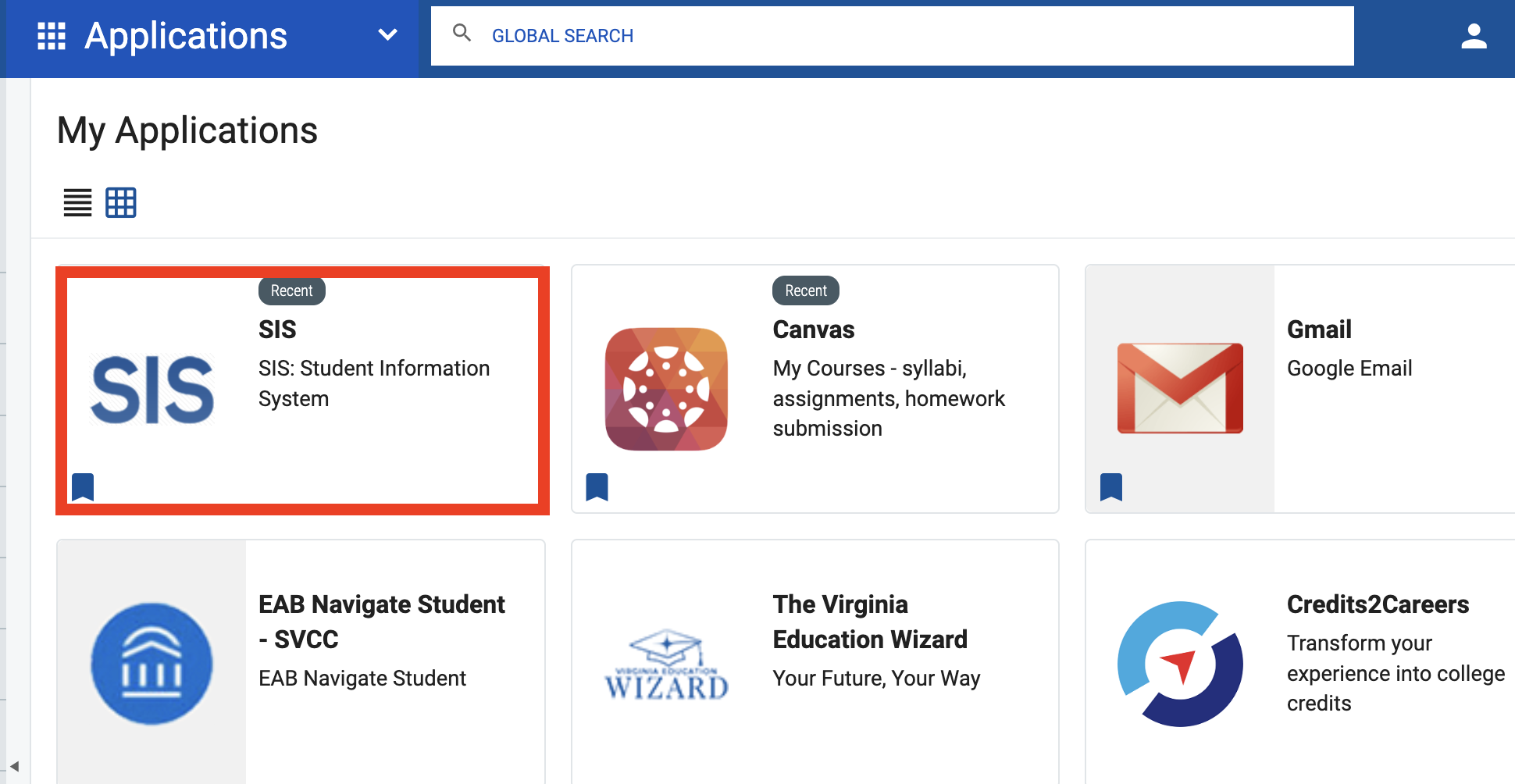Click the Applications header menu label
1515x784 pixels.
click(186, 36)
